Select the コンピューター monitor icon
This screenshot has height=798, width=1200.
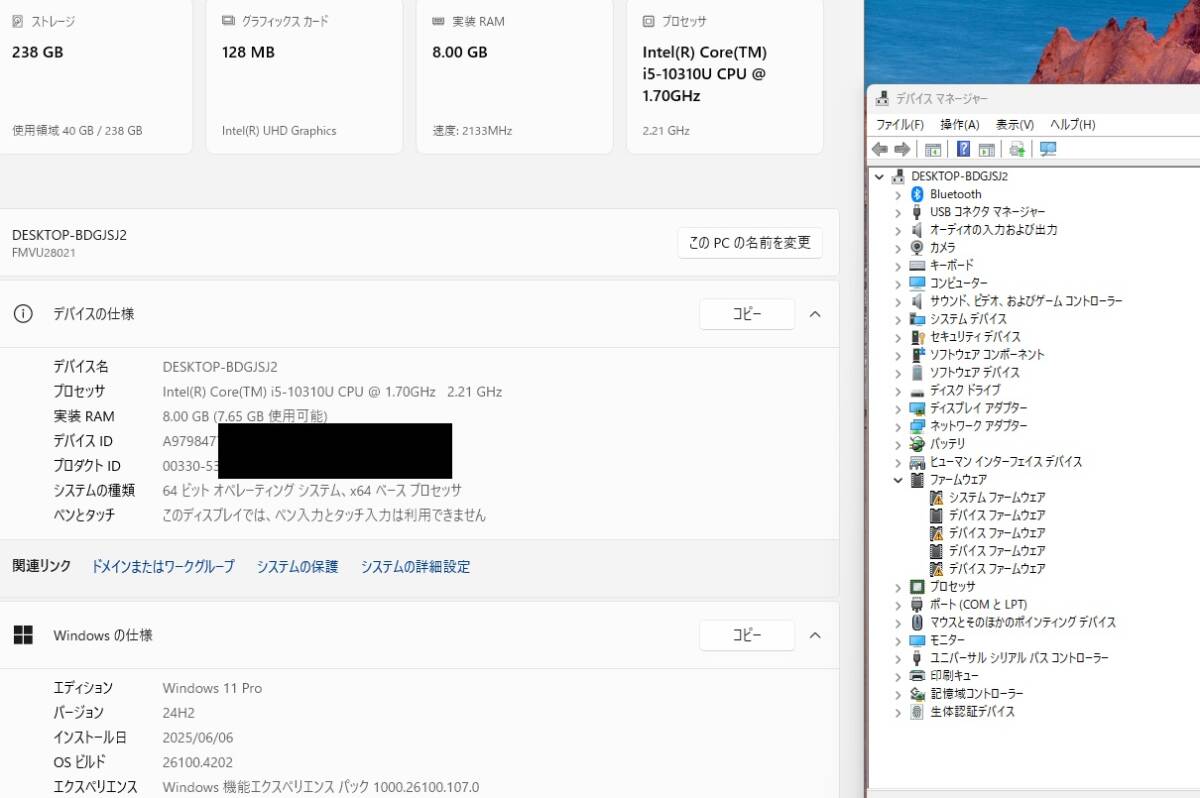pyautogui.click(x=917, y=283)
